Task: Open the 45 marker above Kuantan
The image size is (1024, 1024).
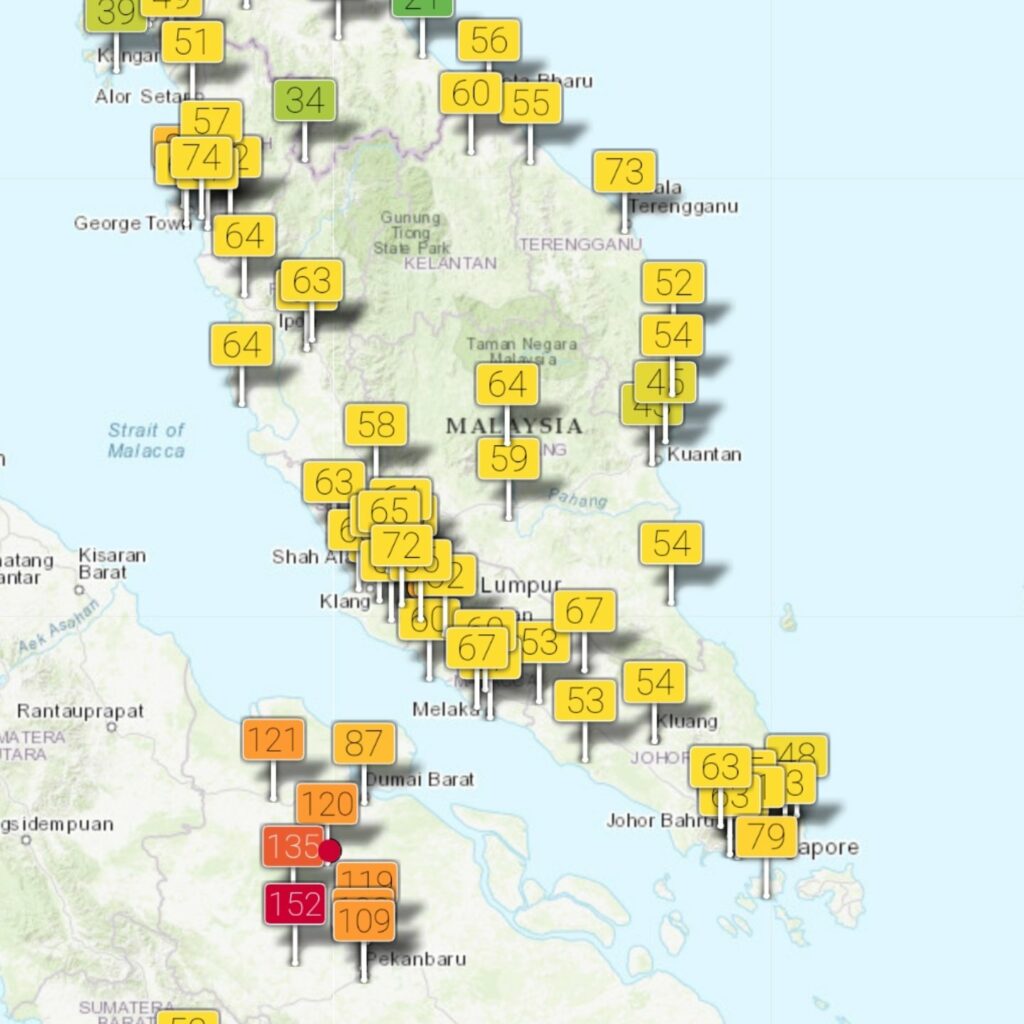Action: [x=665, y=383]
